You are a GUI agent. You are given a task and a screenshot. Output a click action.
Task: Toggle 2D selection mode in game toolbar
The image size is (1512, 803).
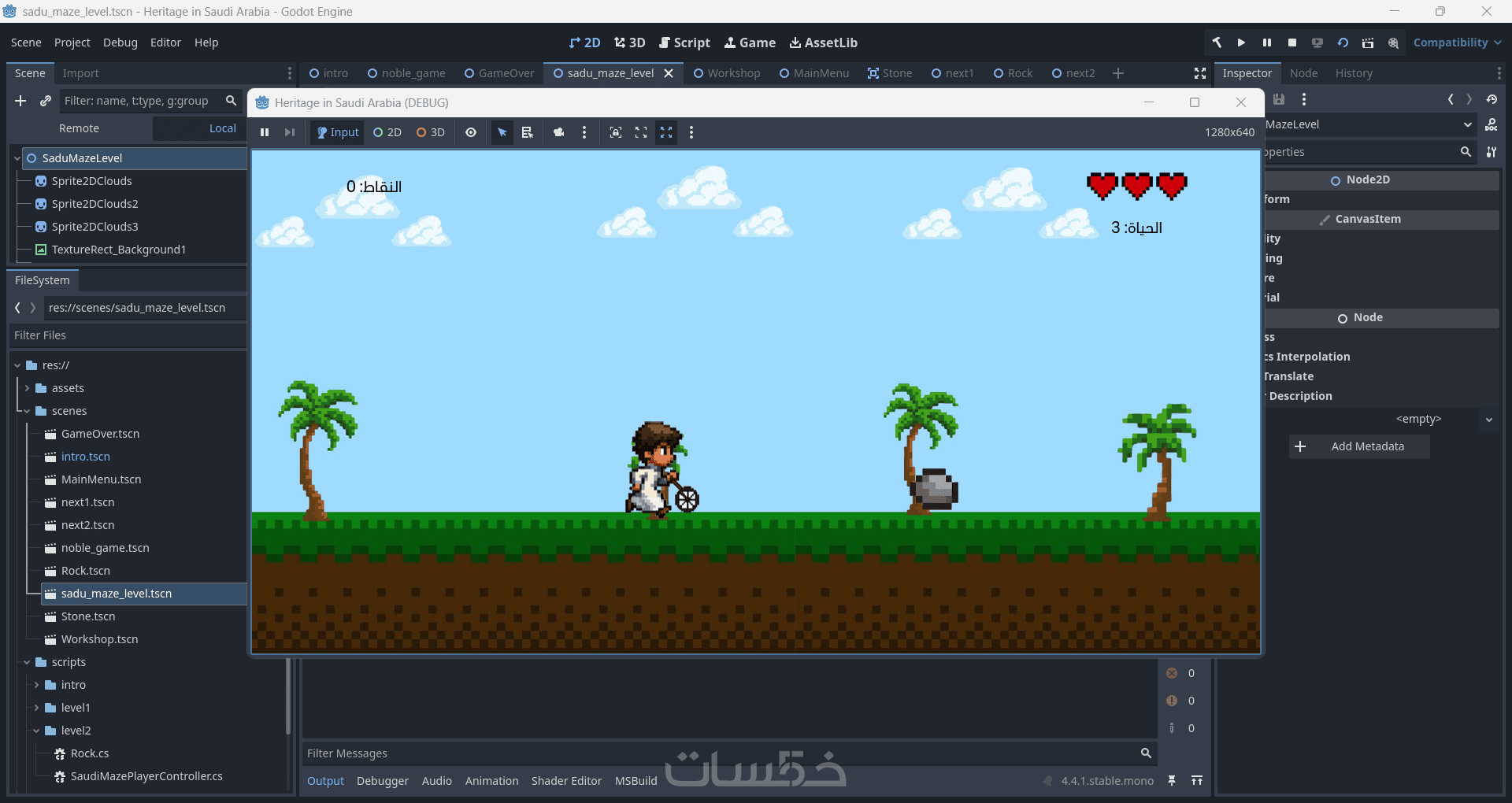(x=387, y=132)
